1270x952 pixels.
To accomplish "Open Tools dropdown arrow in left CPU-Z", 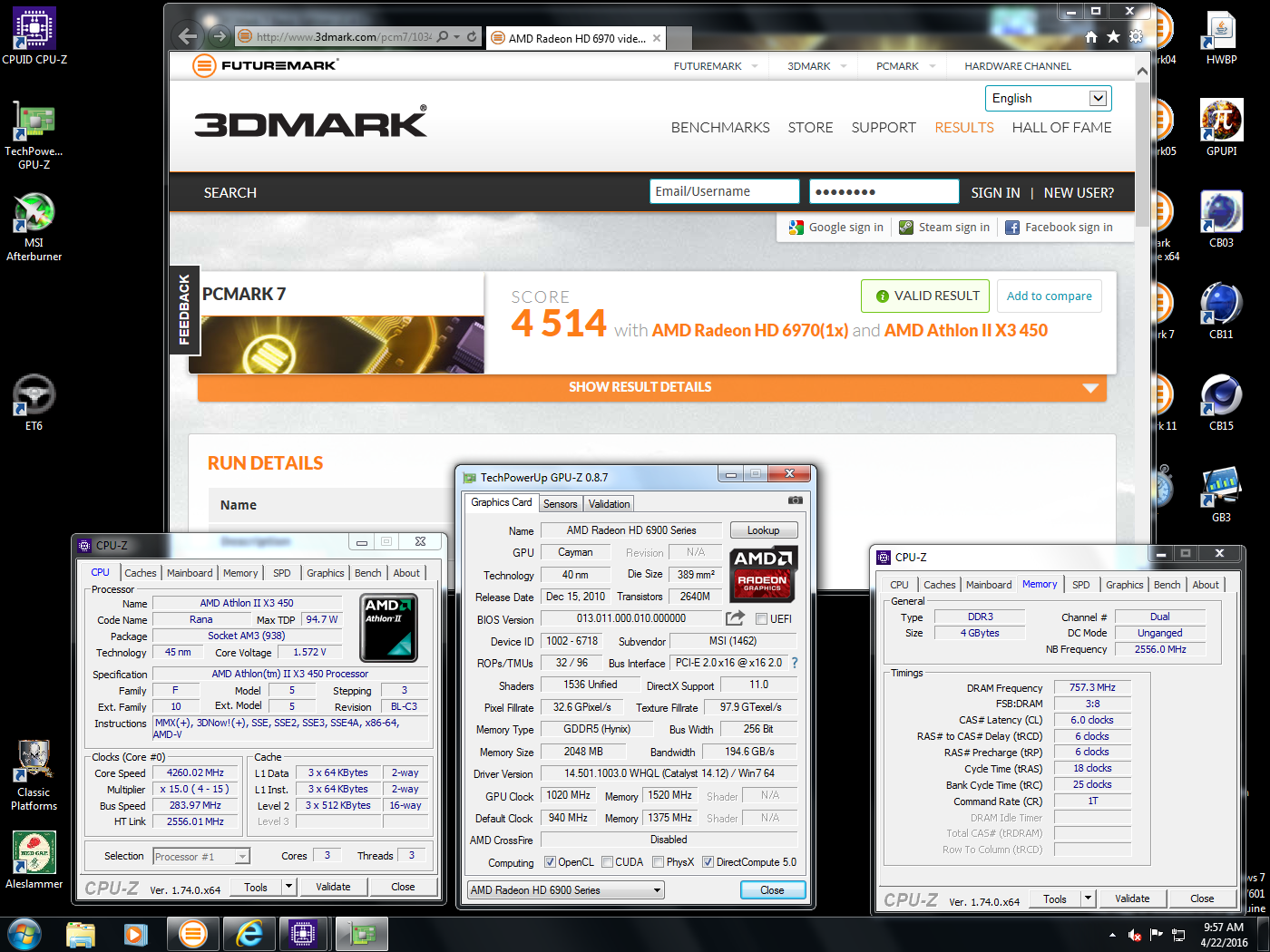I will (289, 887).
